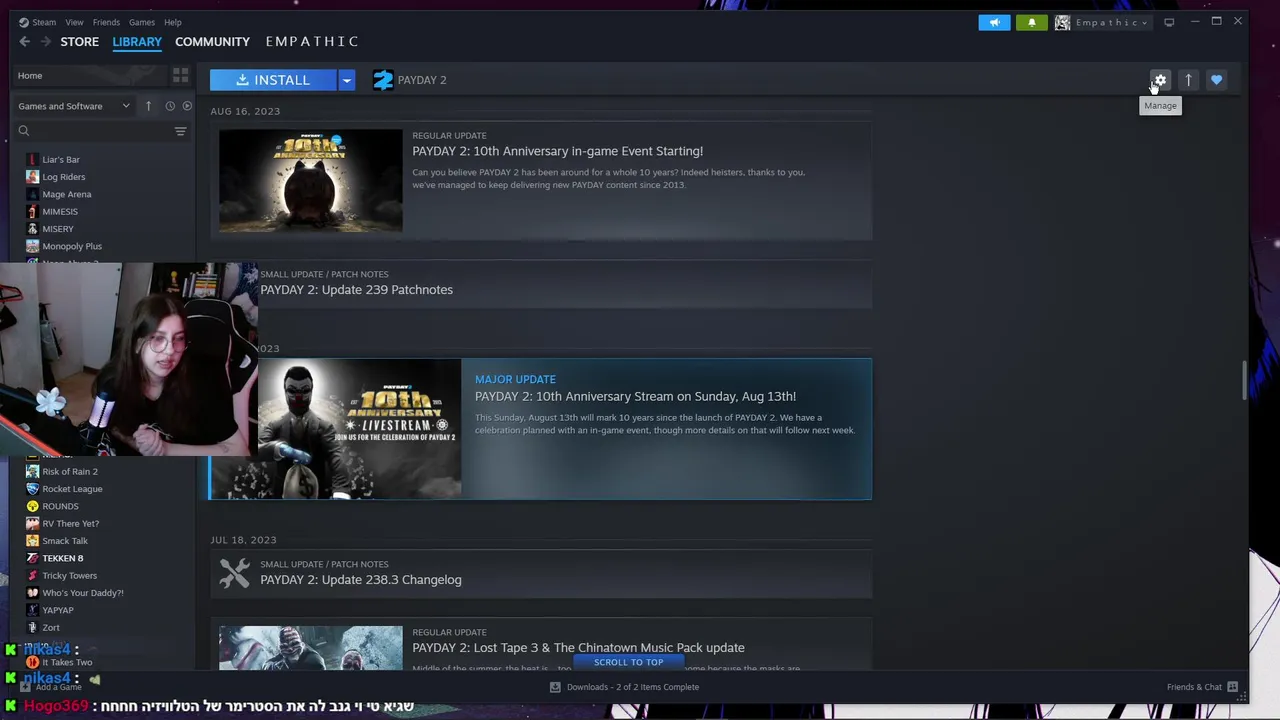Open the Help menu
Screen dimensions: 1280x720
point(173,22)
